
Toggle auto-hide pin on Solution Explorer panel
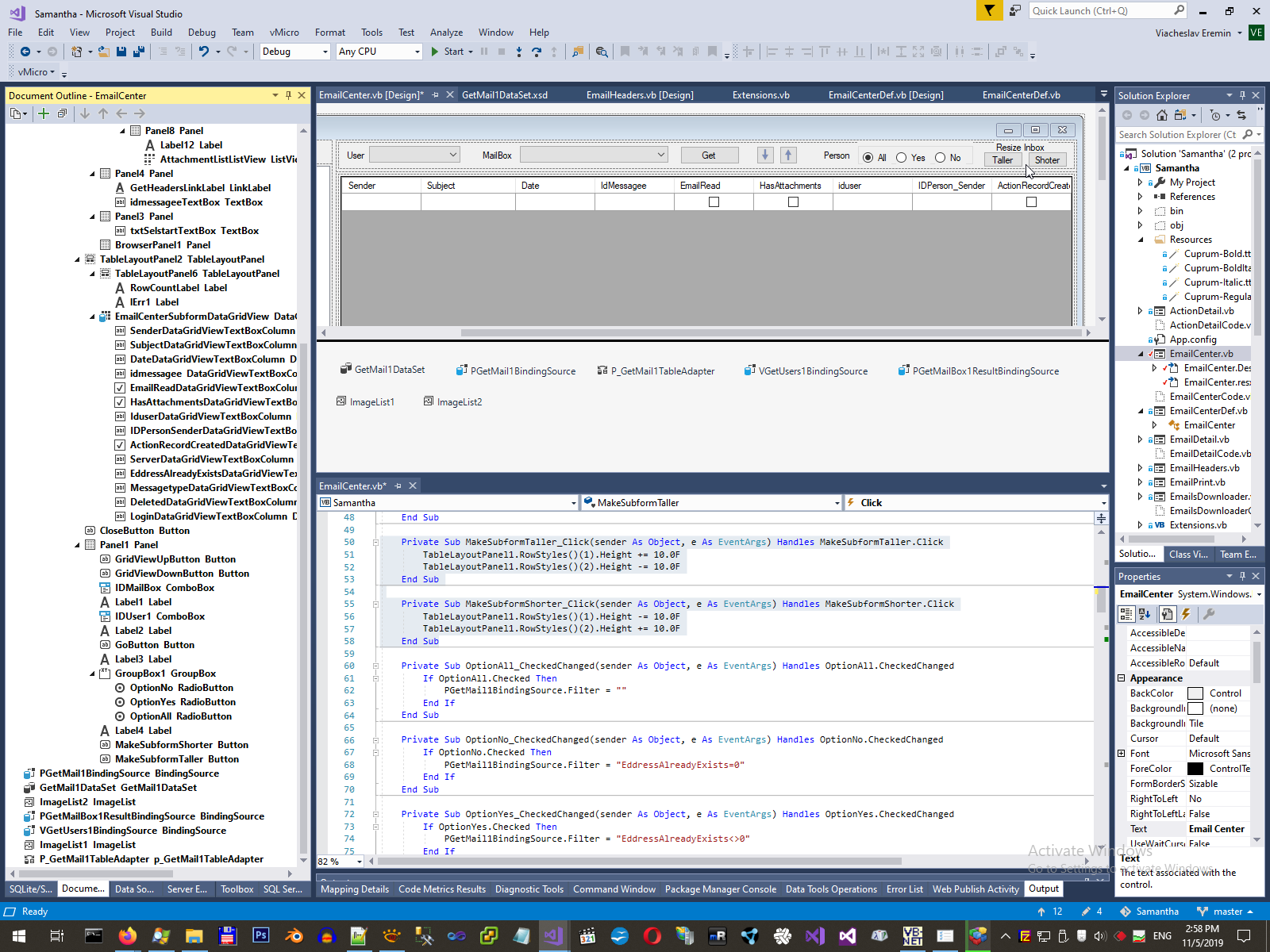(x=1242, y=95)
